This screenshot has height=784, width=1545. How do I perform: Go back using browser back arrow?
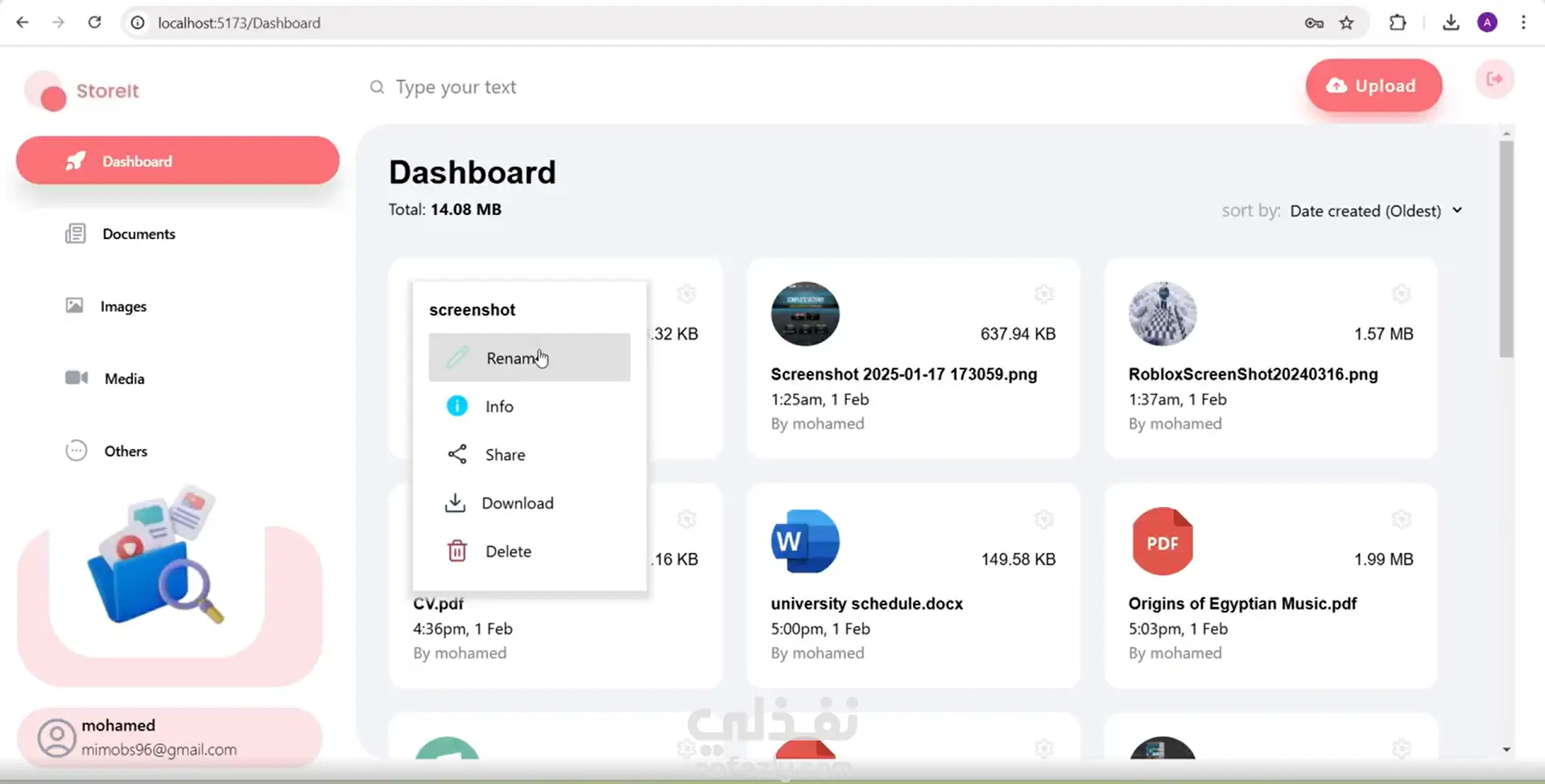pyautogui.click(x=23, y=23)
